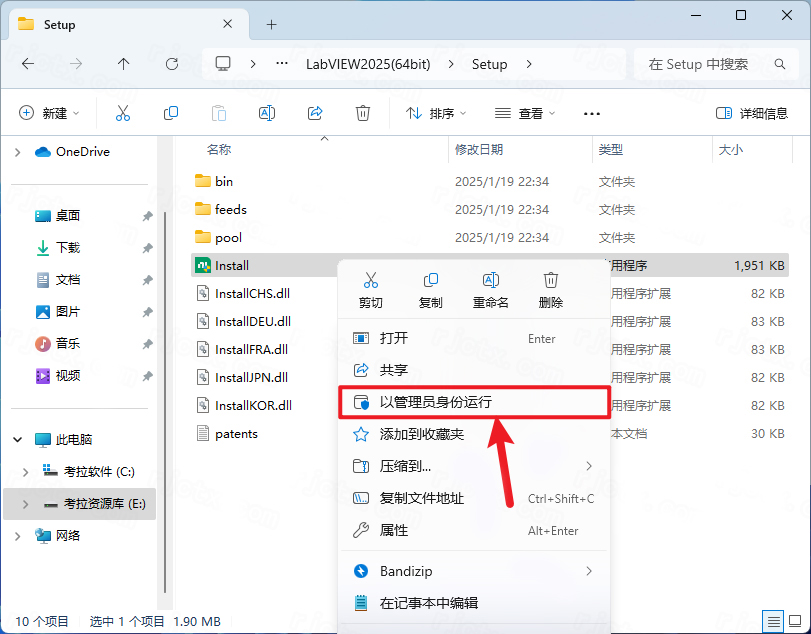Screen dimensions: 811x634
Task: Open hidden path ellipsis in address bar
Action: coord(282,64)
